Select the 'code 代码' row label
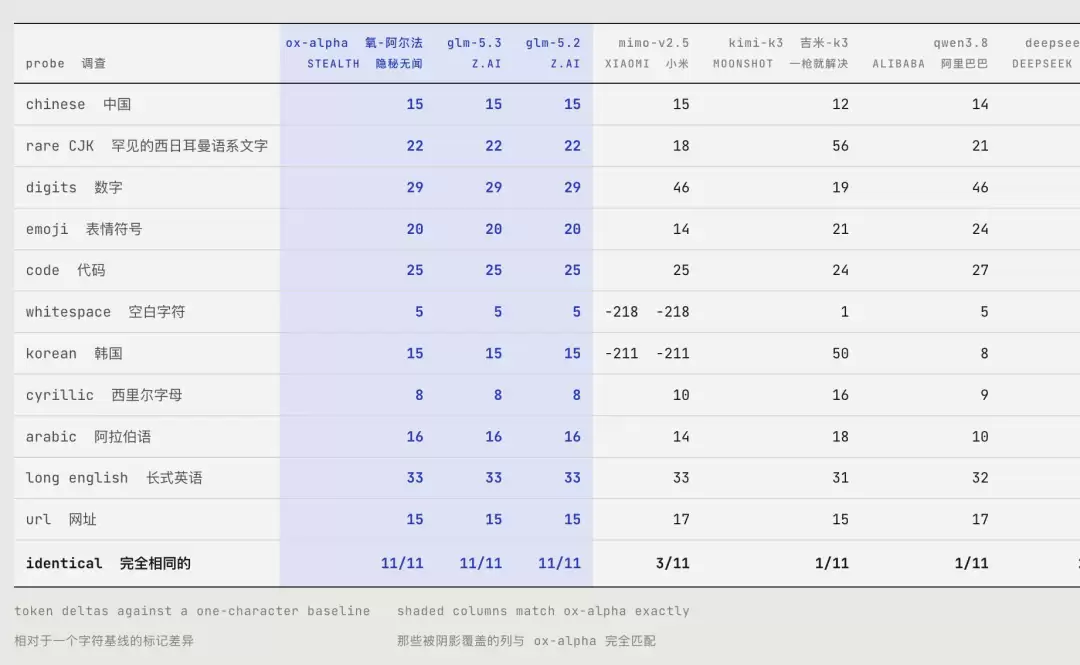The image size is (1080, 665). (x=65, y=270)
